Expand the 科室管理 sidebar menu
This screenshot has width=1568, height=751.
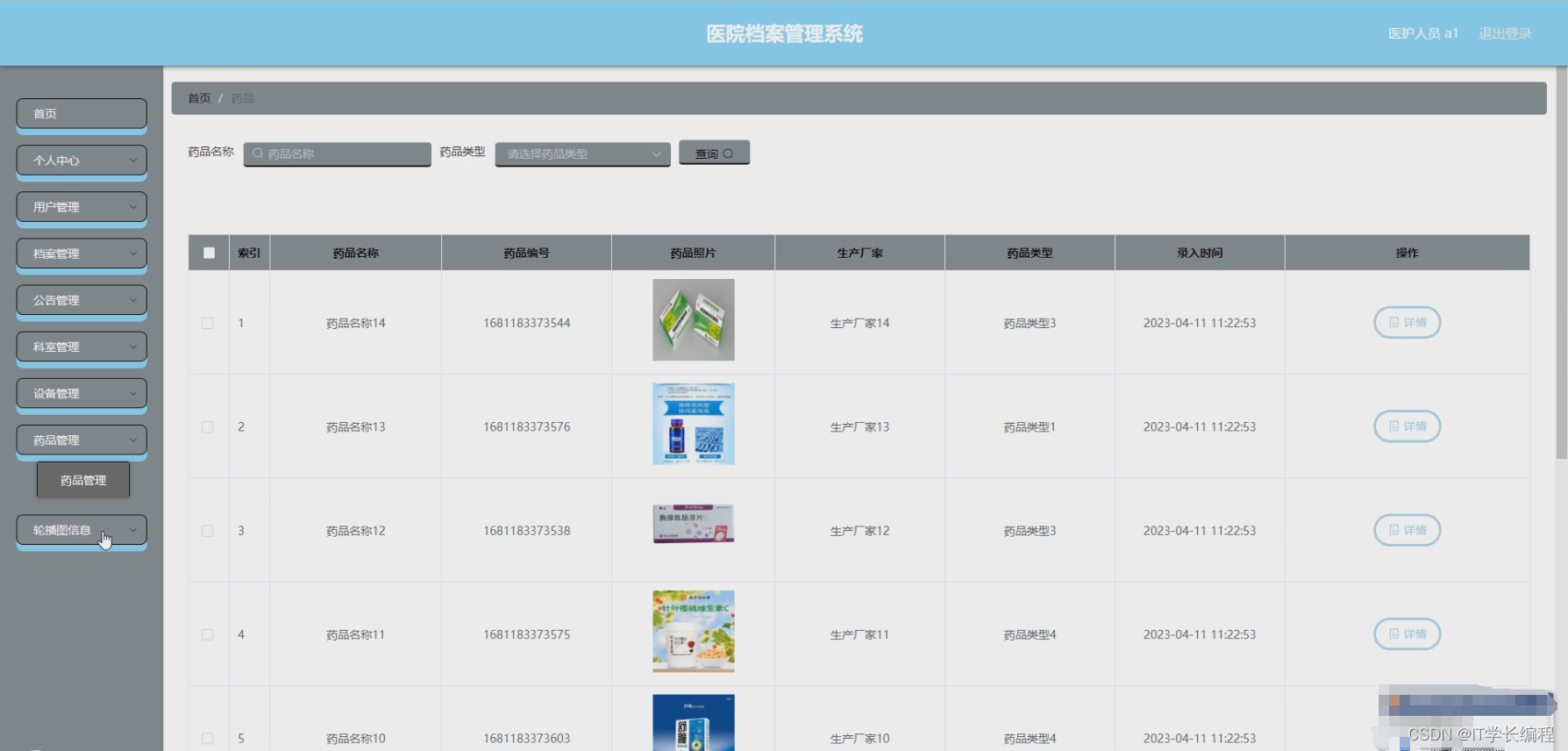coord(82,346)
